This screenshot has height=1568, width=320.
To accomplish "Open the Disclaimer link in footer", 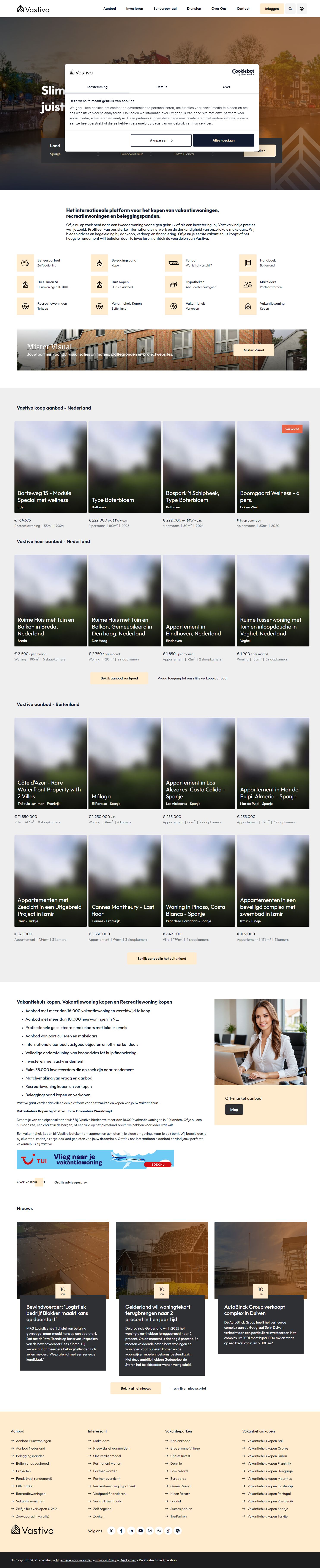I will click(x=128, y=1560).
